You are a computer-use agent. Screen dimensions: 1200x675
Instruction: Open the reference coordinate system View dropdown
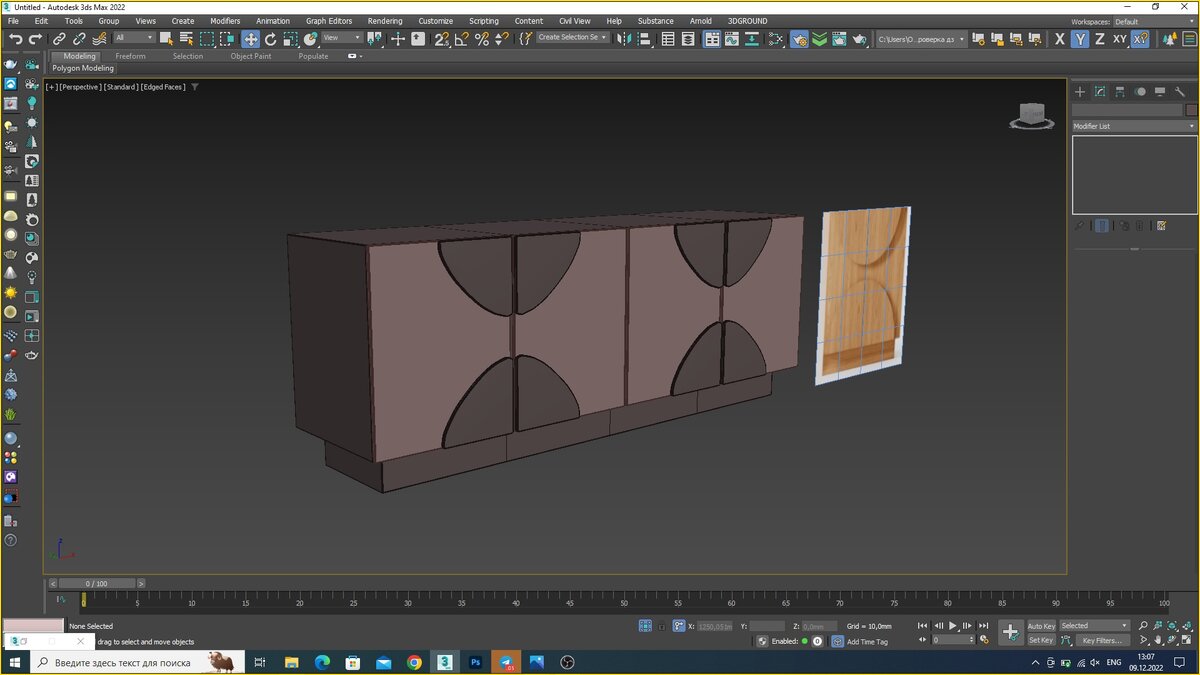click(x=340, y=38)
